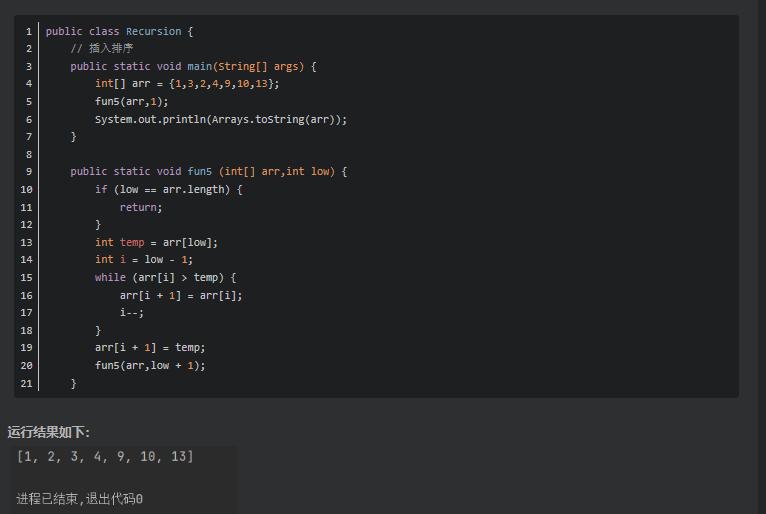Click the main method declaration line
This screenshot has width=766, height=514.
click(193, 66)
